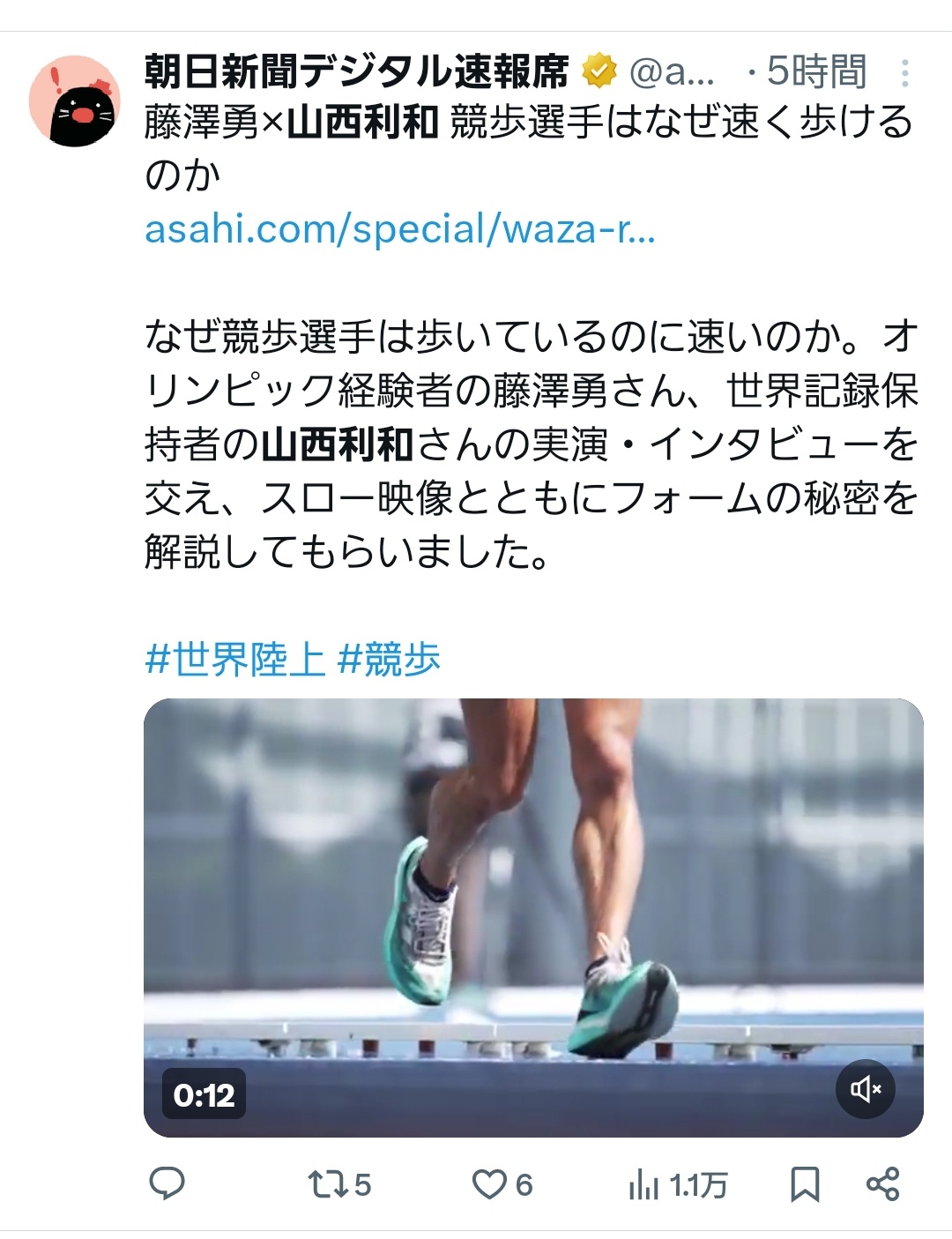Click the 0:12 video duration badge
The image size is (952, 1239).
204,1095
